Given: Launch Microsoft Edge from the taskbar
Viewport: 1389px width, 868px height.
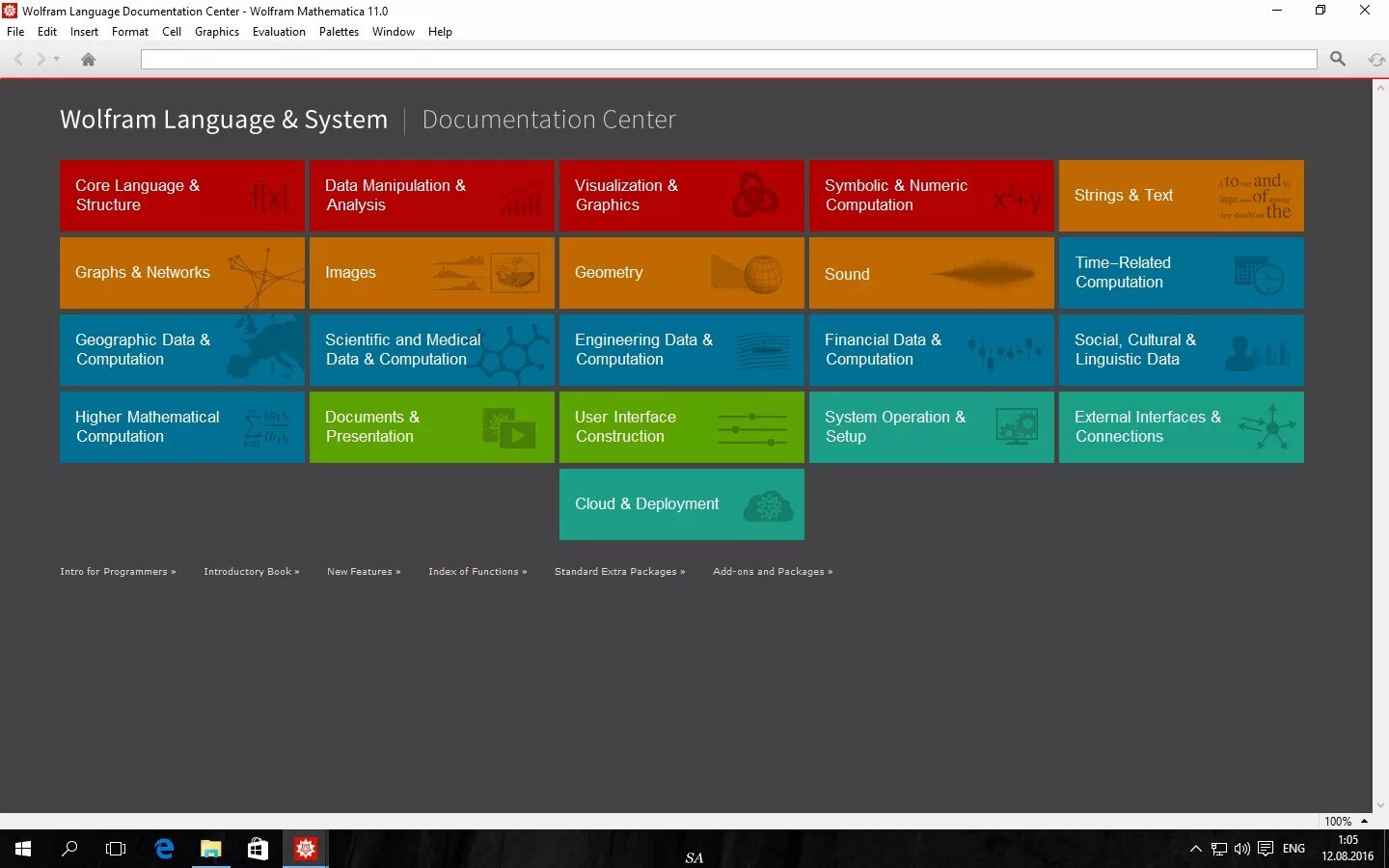Looking at the screenshot, I should (164, 849).
